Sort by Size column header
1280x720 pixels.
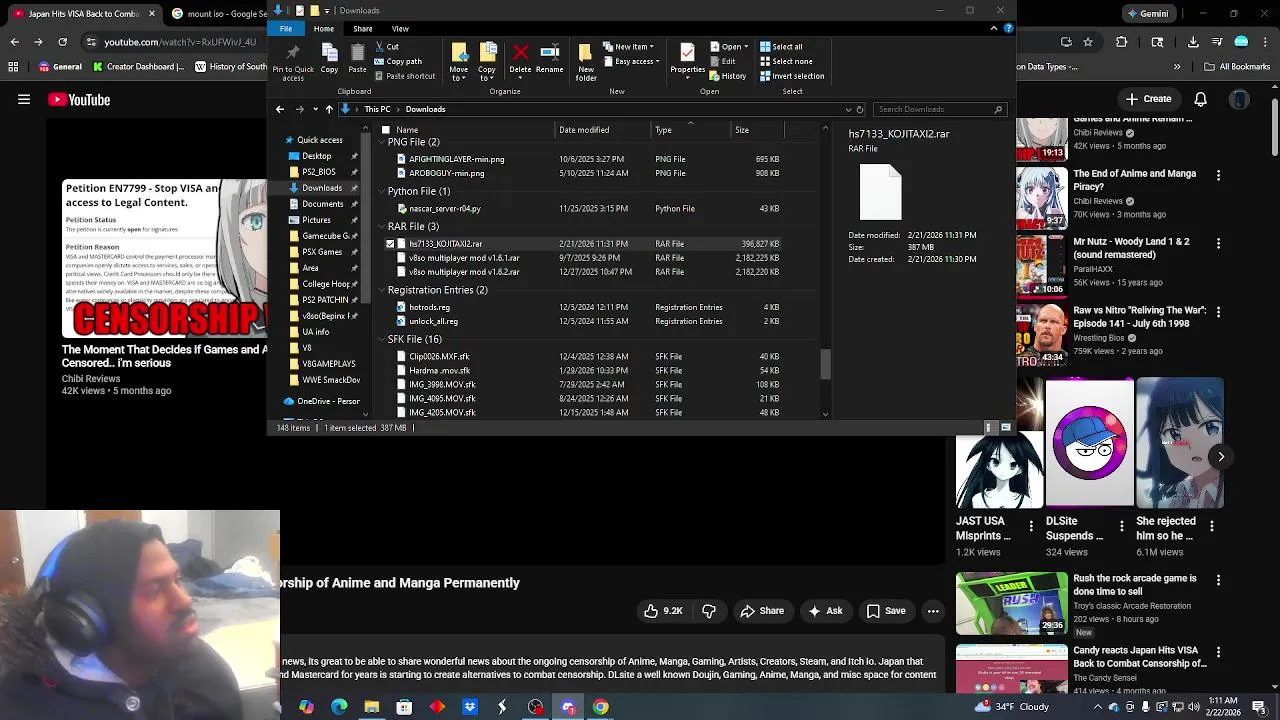coord(742,130)
